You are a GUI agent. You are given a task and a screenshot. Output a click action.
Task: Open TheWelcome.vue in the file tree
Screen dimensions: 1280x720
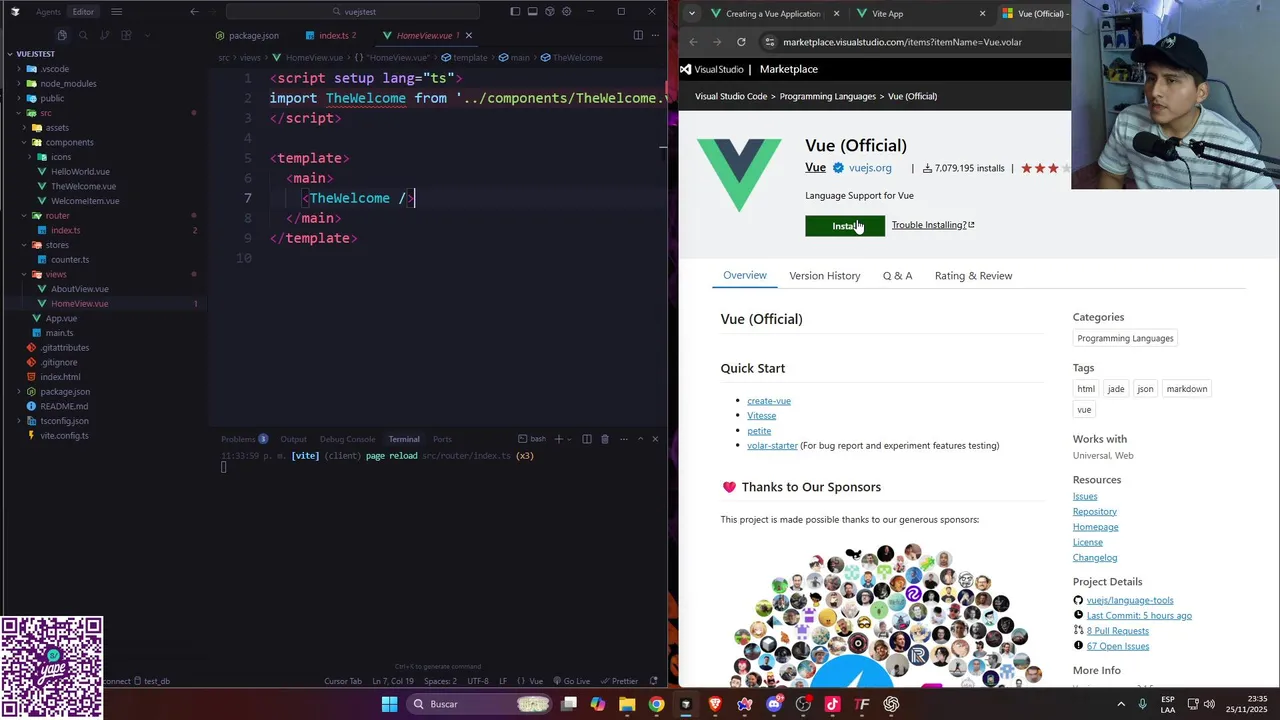click(83, 186)
